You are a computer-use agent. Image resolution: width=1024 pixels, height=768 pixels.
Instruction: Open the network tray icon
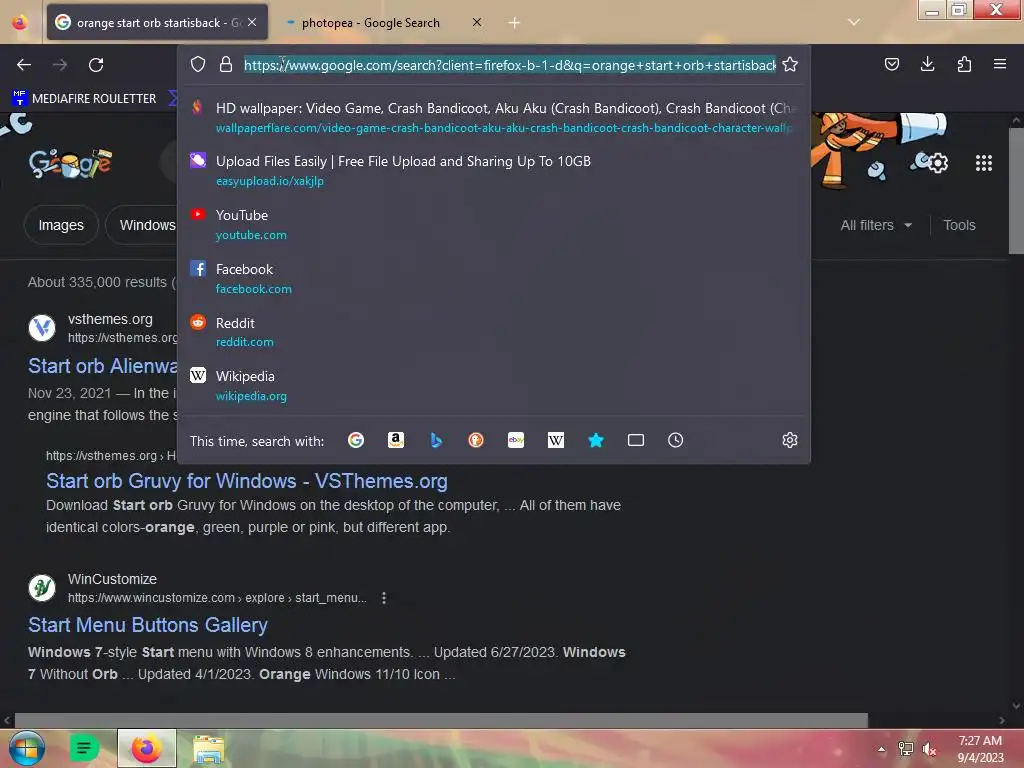coord(905,749)
